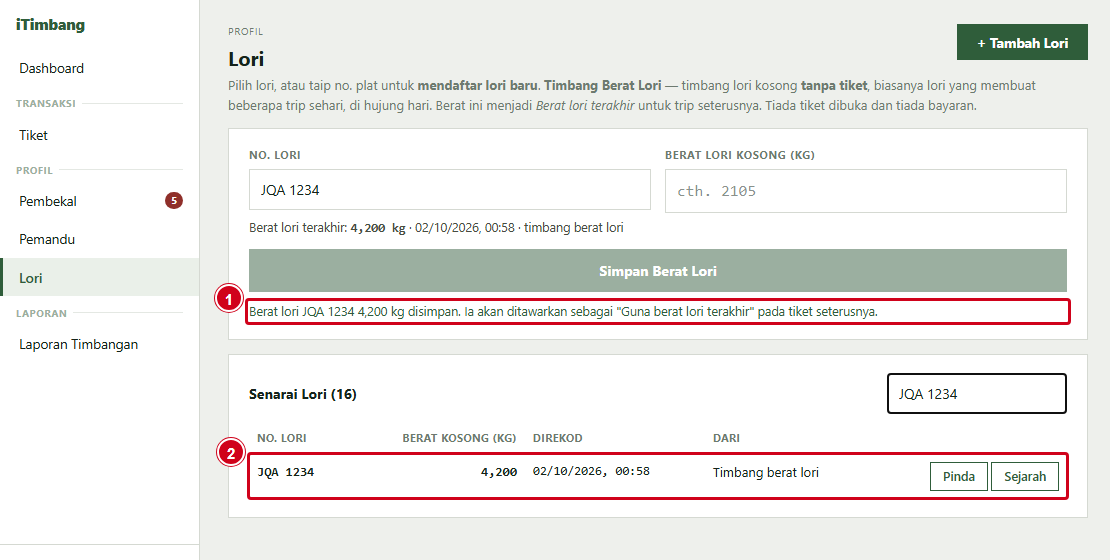Click the 4,200 weight cell
1110x560 pixels.
tap(499, 472)
